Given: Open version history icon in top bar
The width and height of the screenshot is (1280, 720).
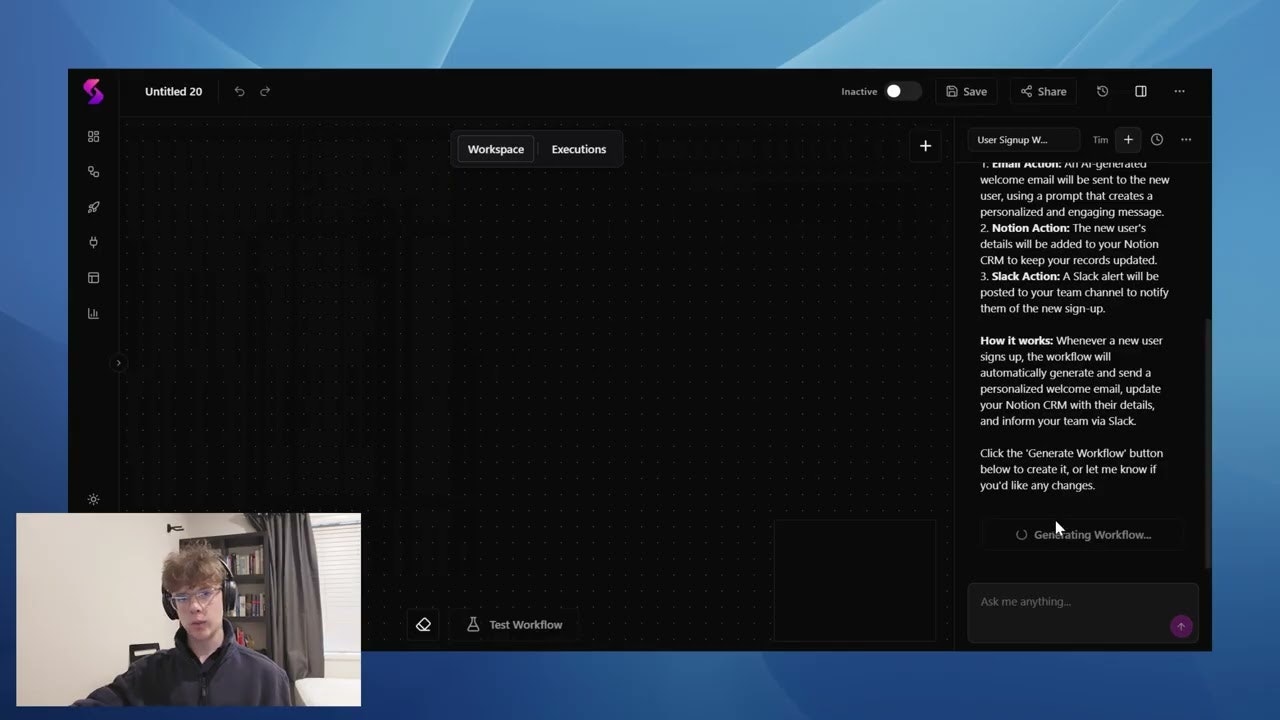Looking at the screenshot, I should 1102,91.
